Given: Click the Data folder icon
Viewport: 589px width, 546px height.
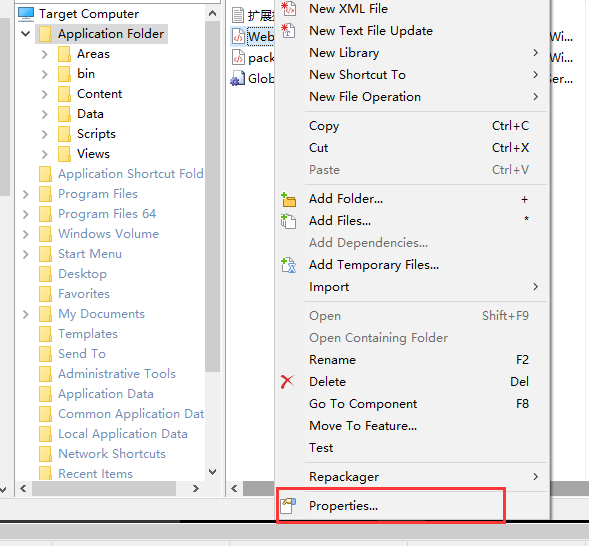Looking at the screenshot, I should (65, 114).
